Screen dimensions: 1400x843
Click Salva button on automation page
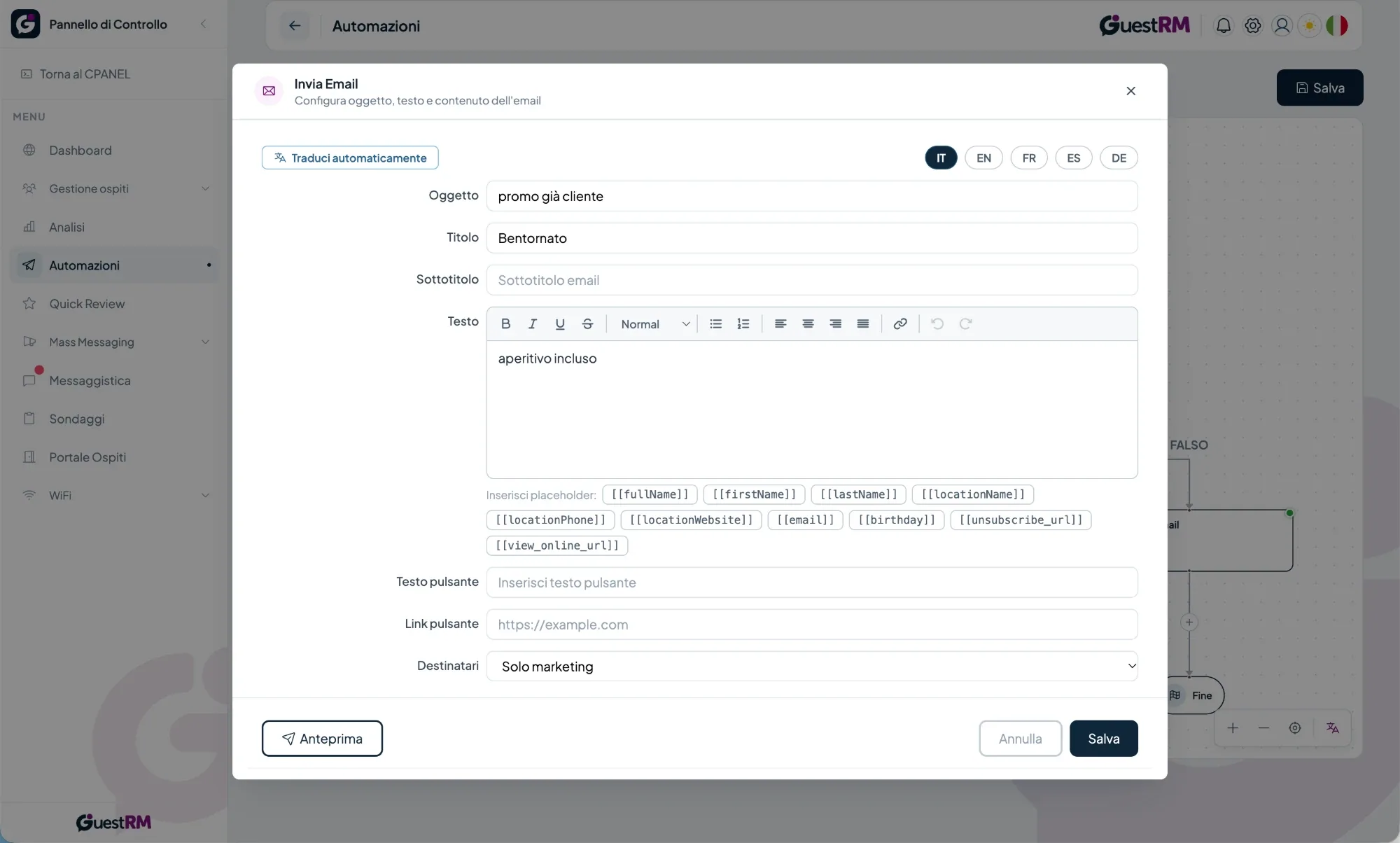(x=1319, y=88)
